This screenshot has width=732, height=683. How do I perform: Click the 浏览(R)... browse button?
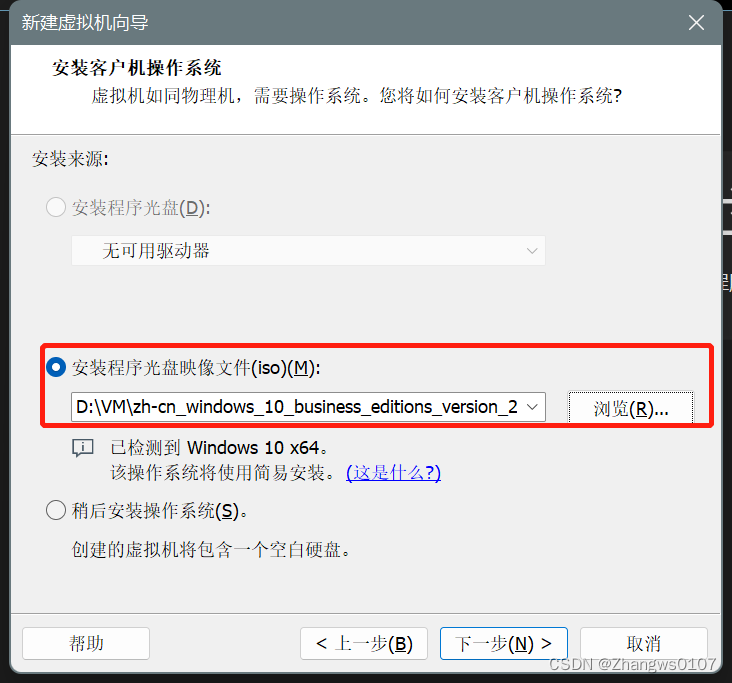631,408
